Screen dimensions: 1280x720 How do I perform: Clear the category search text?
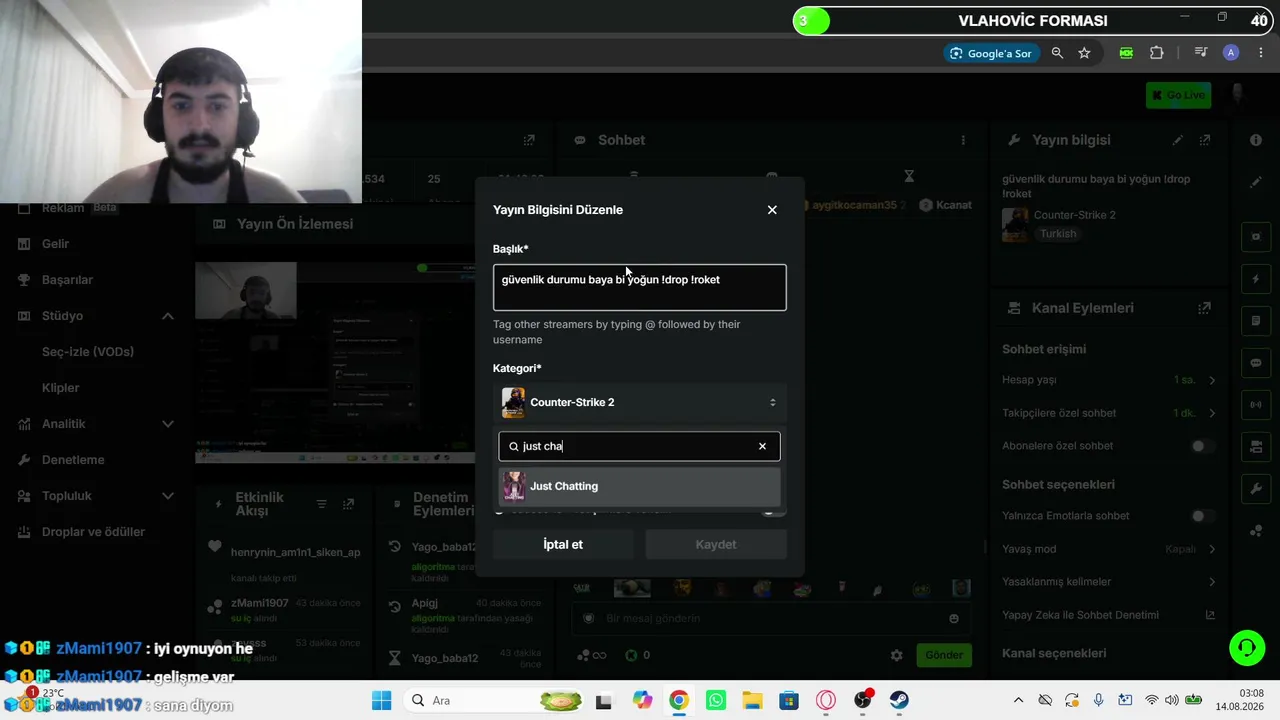762,446
